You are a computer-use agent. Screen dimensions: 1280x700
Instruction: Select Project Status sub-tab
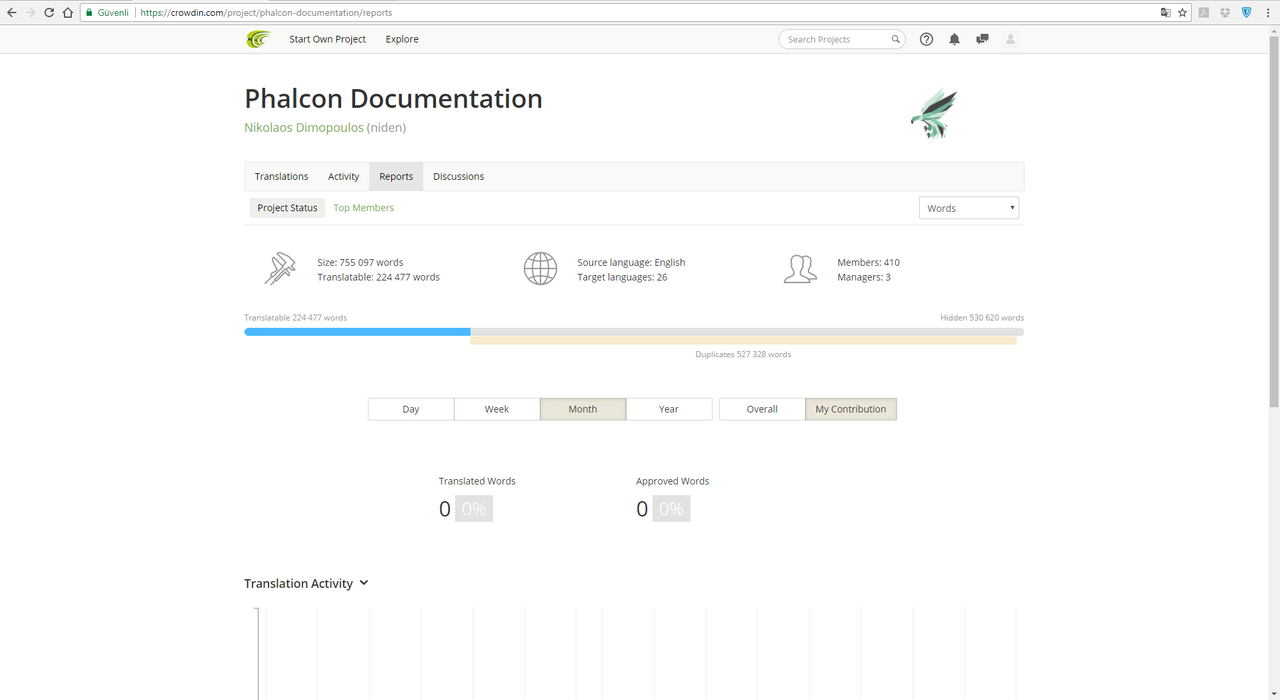tap(287, 208)
